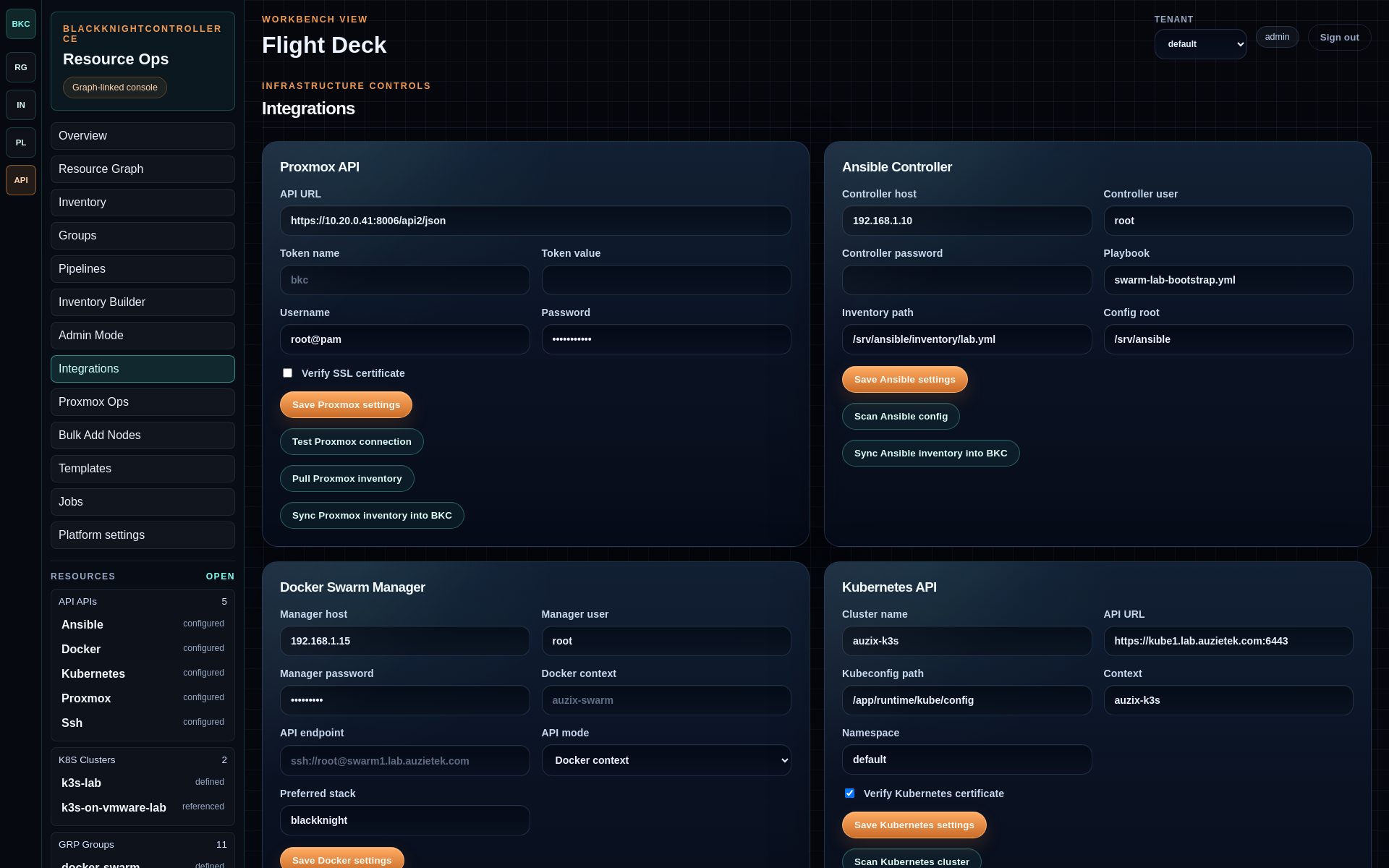This screenshot has width=1389, height=868.
Task: Focus API endpoint field
Action: (404, 761)
